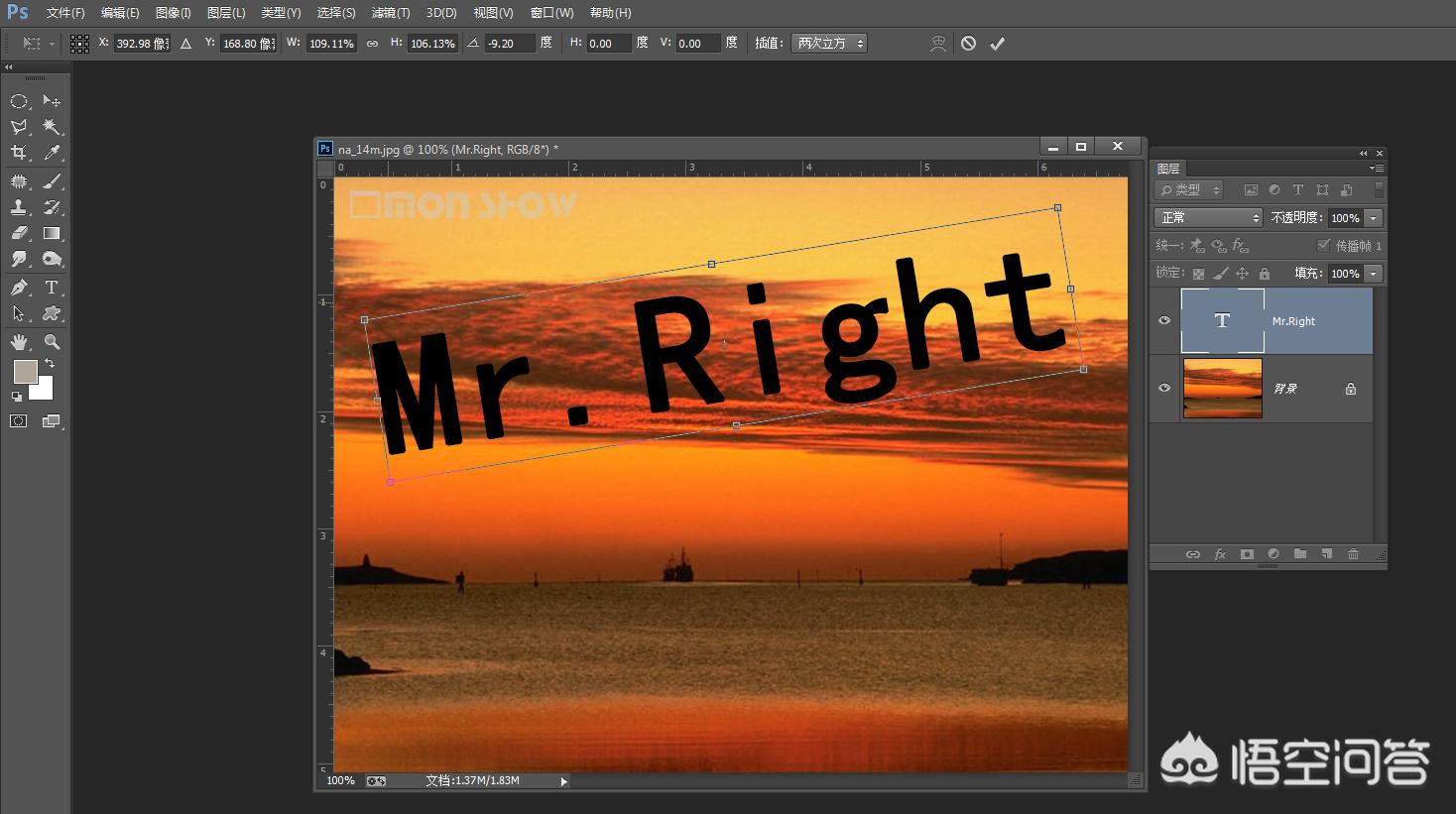
Task: Choose the Pen tool
Action: coord(19,288)
